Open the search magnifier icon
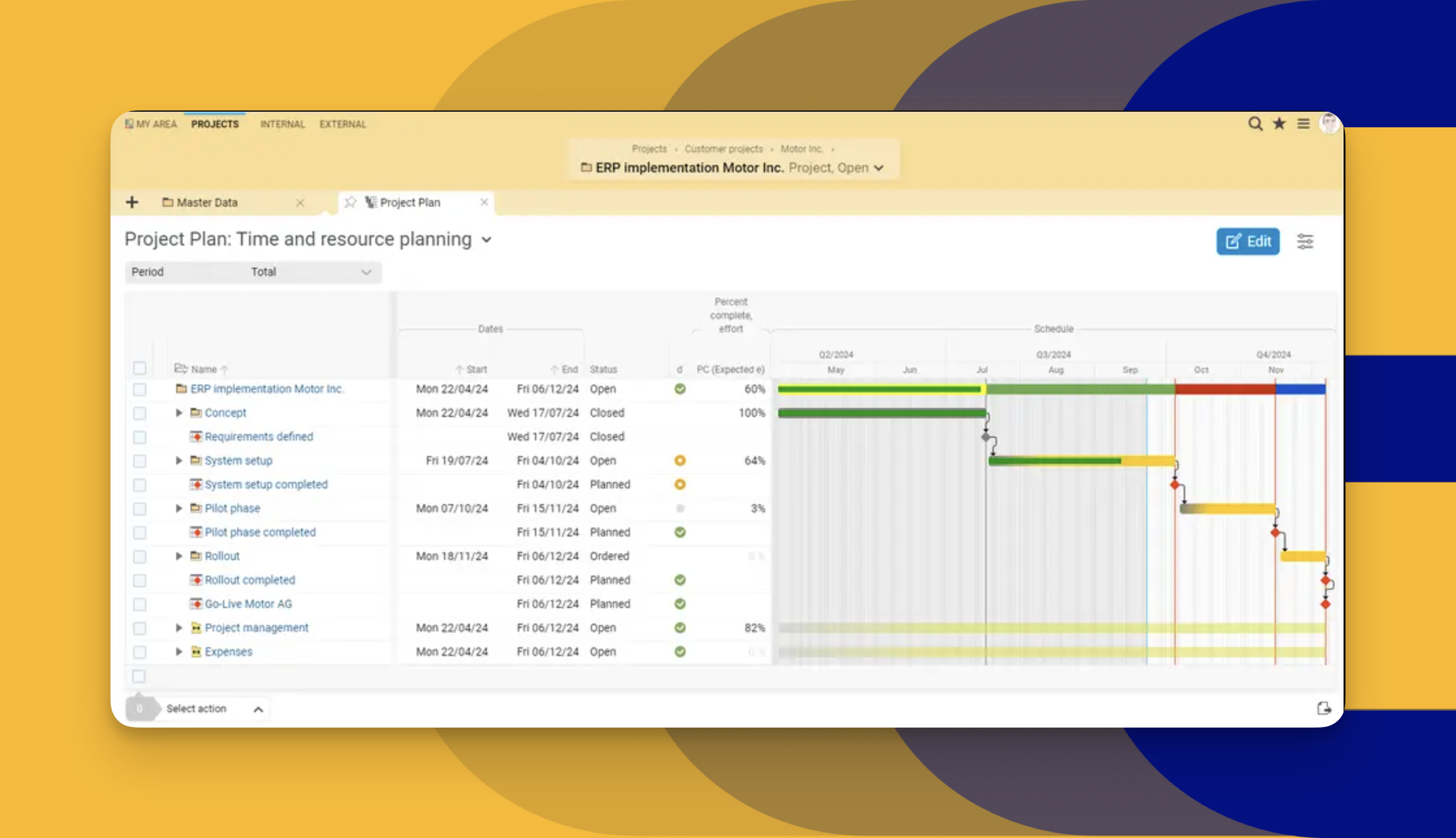Image resolution: width=1456 pixels, height=838 pixels. (1255, 123)
